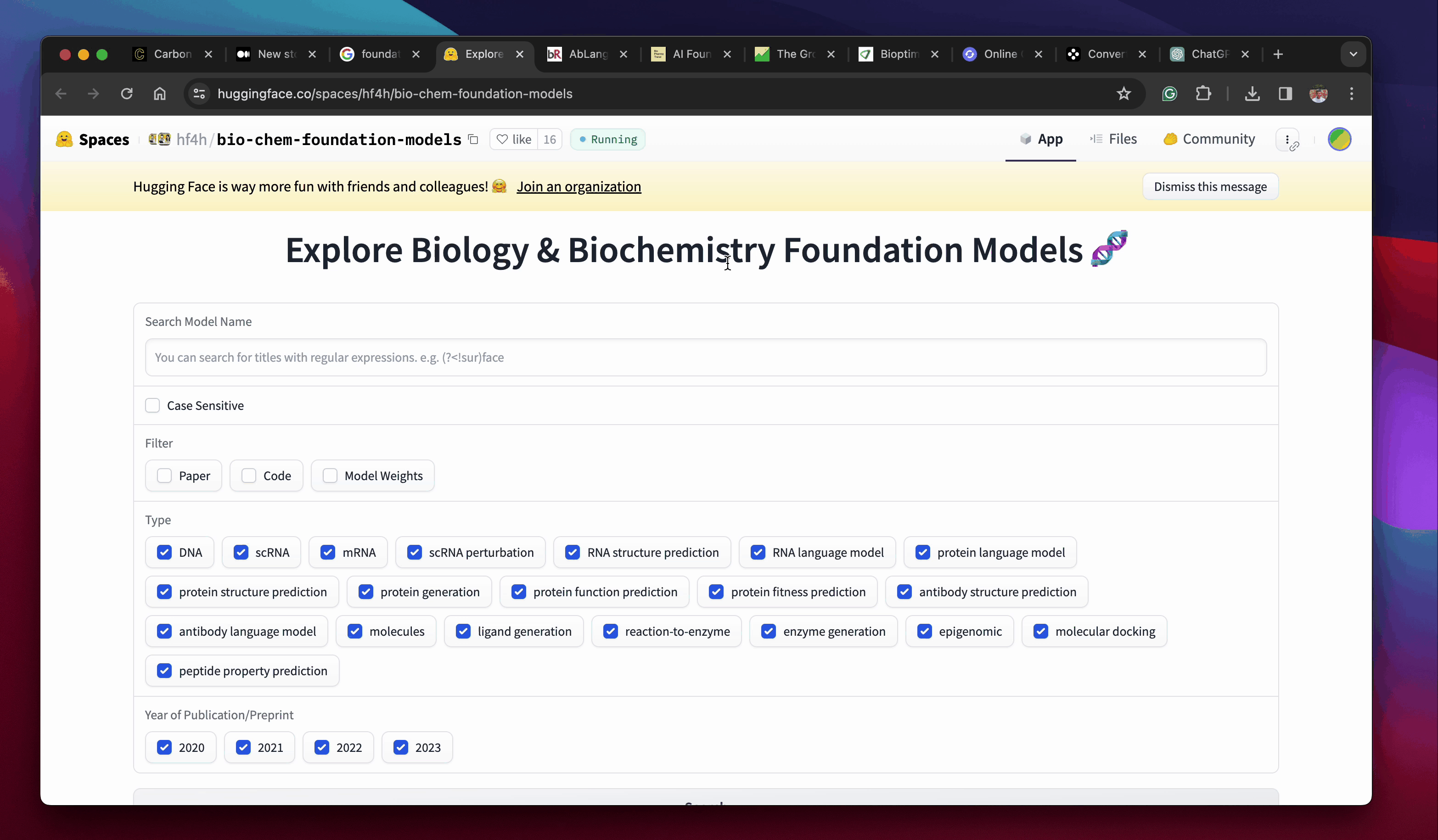The image size is (1438, 840).
Task: Uncheck antibody structure prediction type
Action: click(x=904, y=591)
